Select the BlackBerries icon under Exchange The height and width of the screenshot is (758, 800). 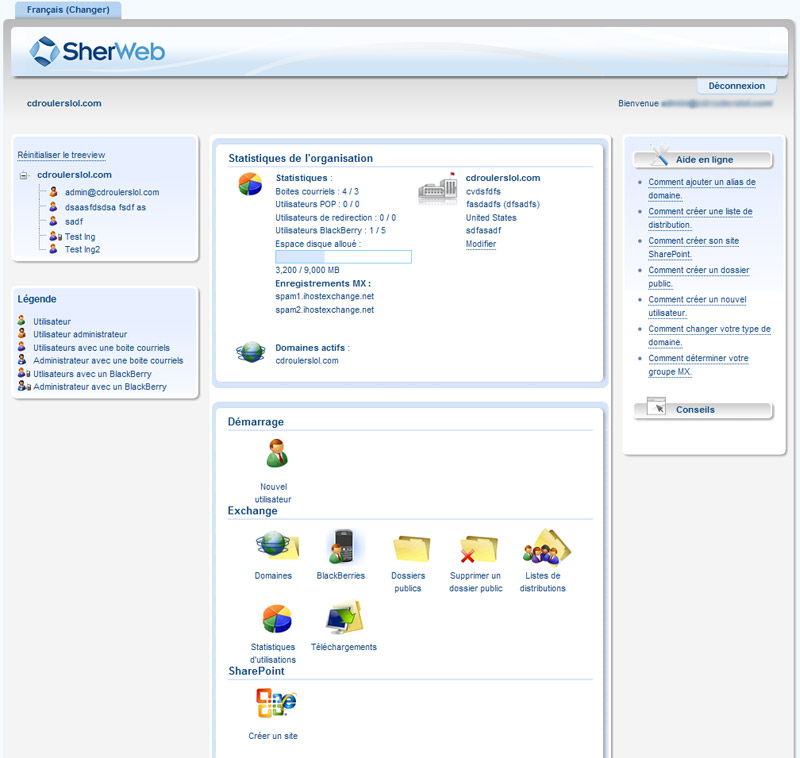[x=340, y=548]
